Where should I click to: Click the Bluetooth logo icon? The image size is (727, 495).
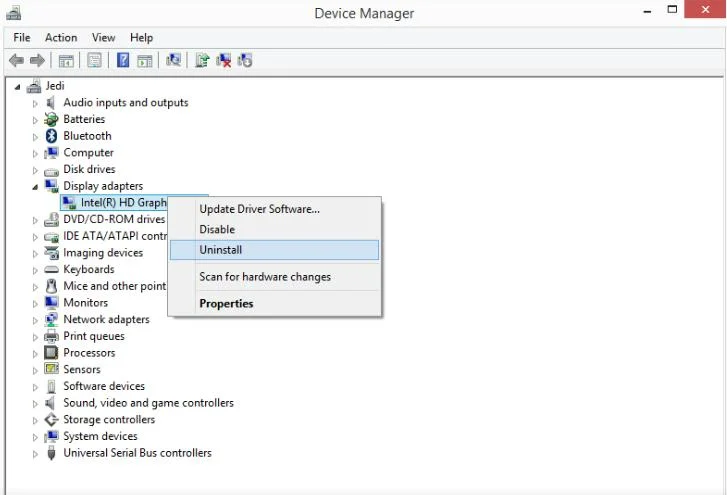(x=51, y=136)
